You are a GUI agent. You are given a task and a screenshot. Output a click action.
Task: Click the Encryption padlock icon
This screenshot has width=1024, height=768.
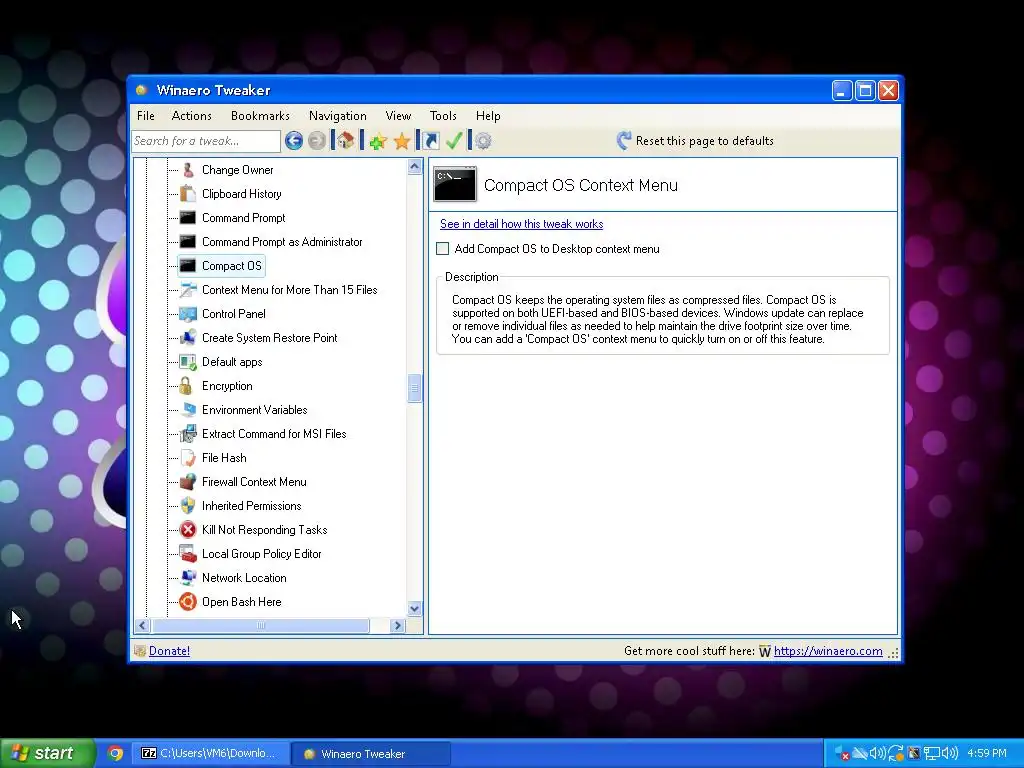(186, 386)
